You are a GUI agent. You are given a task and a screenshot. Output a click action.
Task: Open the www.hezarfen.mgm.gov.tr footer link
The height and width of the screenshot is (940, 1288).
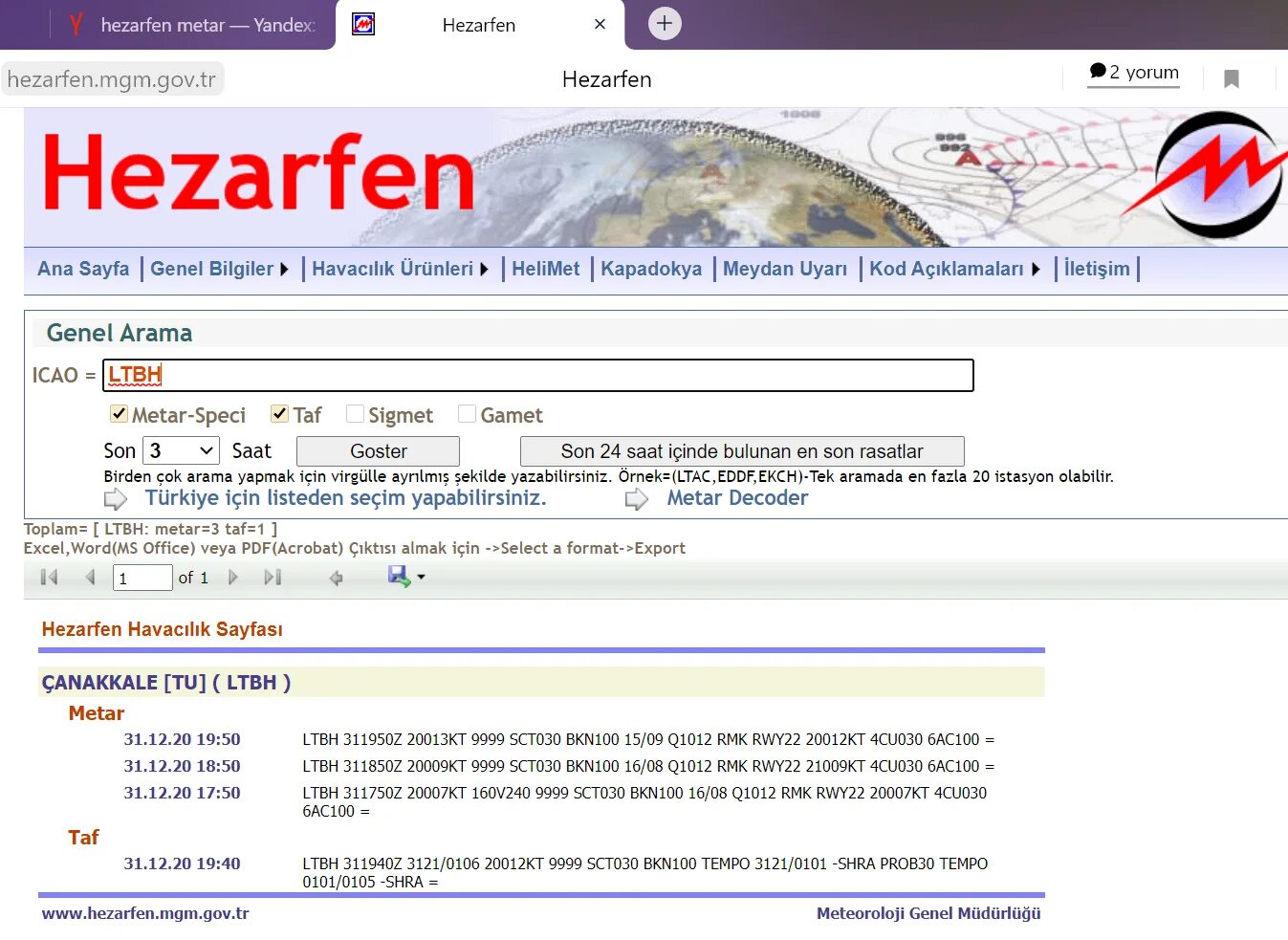point(145,913)
